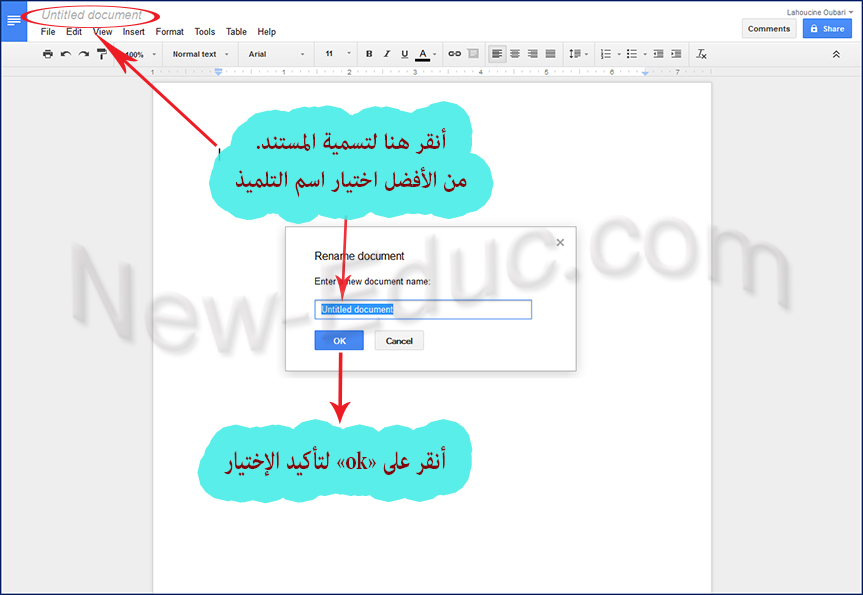Open the Normal text style dropdown
The image size is (863, 595).
click(200, 54)
